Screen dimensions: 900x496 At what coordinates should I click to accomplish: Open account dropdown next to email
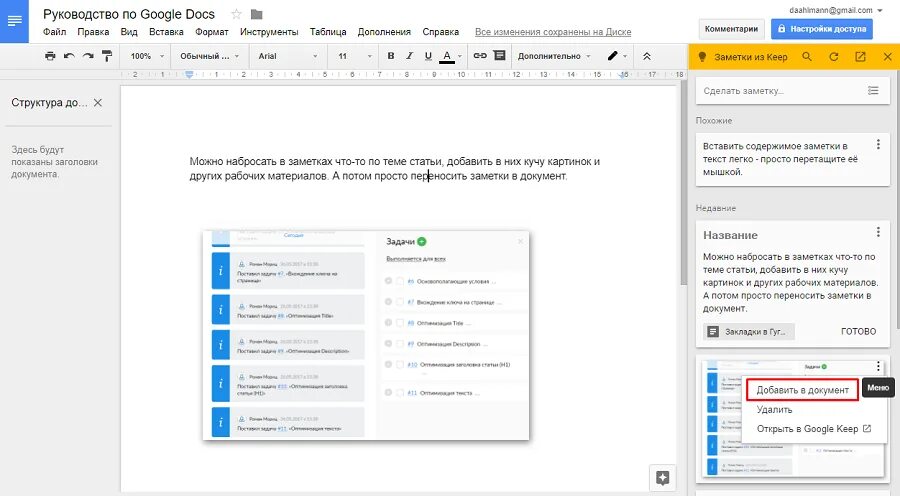[x=879, y=10]
